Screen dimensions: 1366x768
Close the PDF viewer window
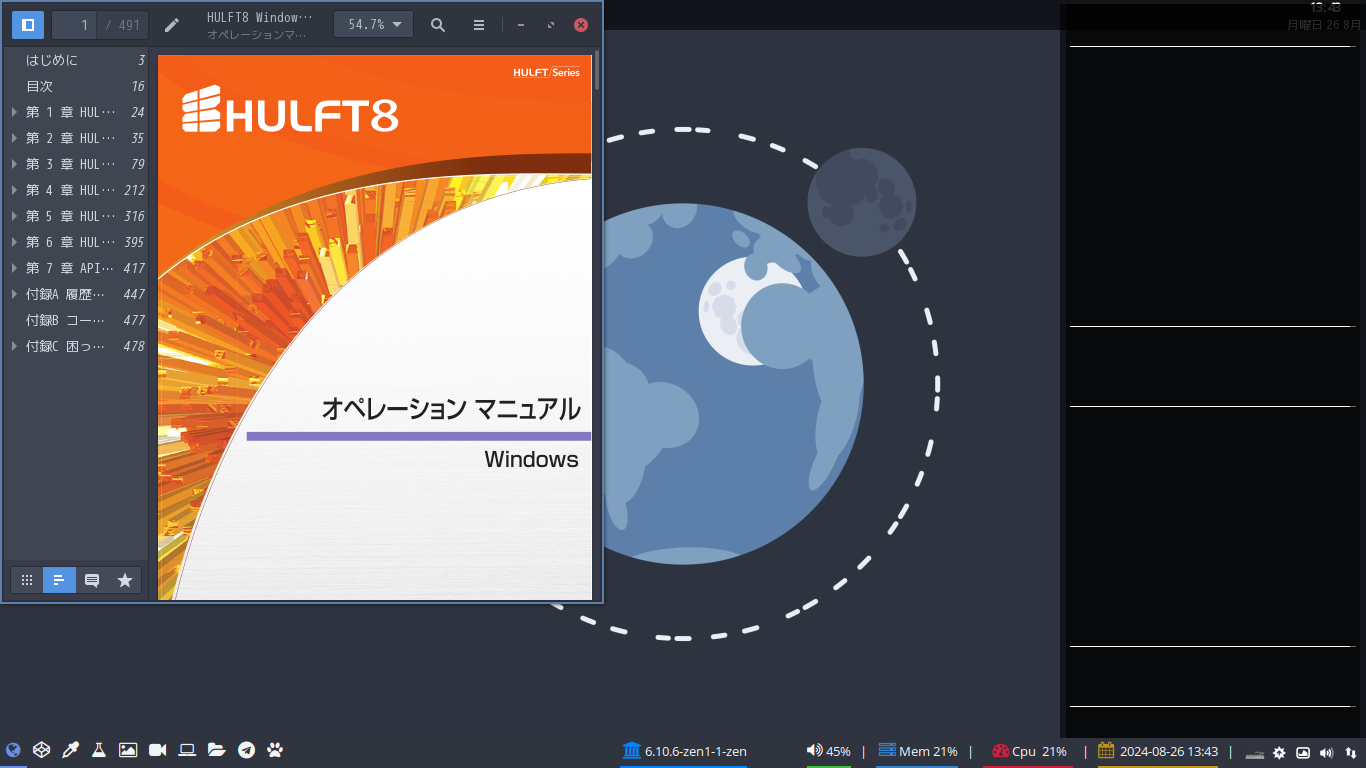[581, 25]
